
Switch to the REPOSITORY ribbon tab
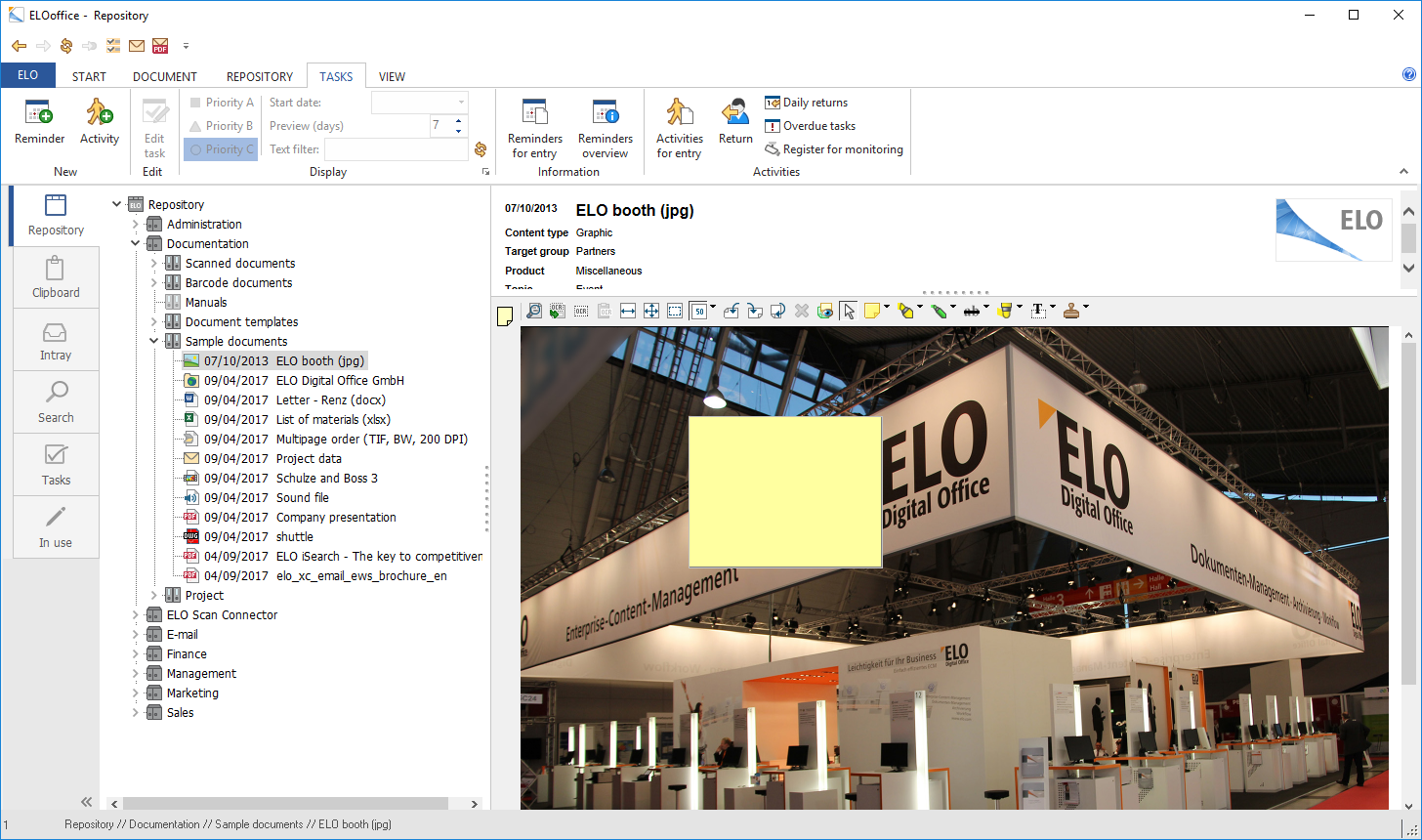(260, 76)
